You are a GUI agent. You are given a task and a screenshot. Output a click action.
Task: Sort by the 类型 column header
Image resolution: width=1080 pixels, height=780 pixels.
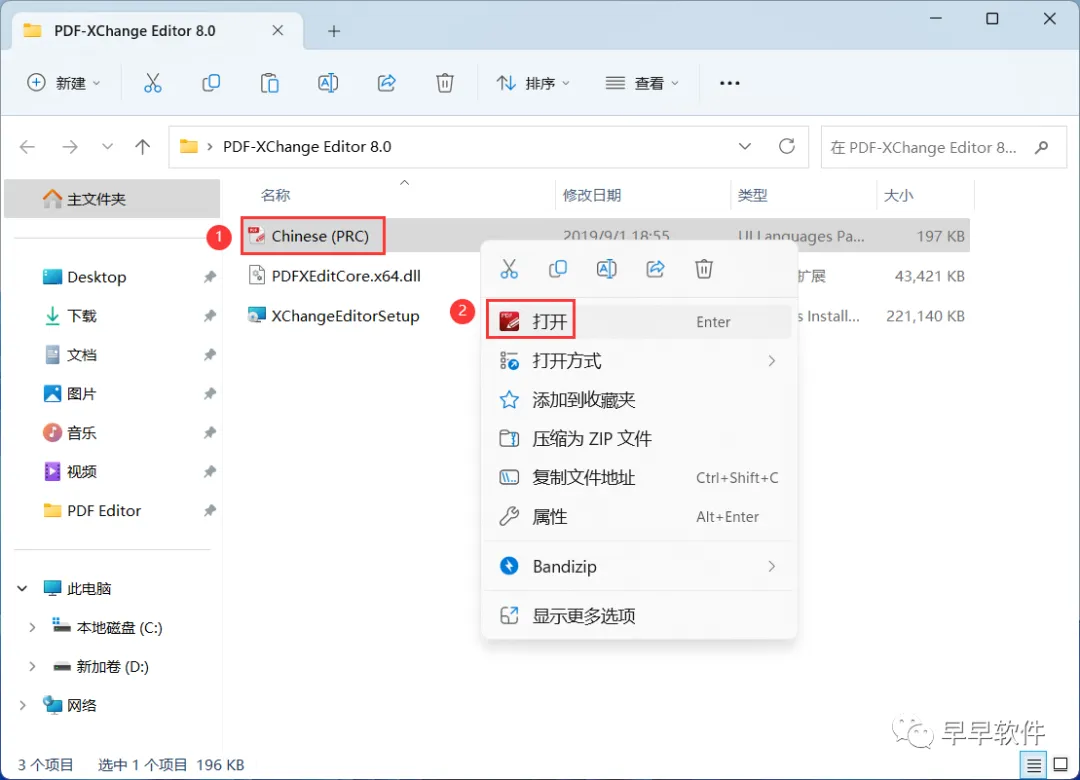pyautogui.click(x=752, y=196)
